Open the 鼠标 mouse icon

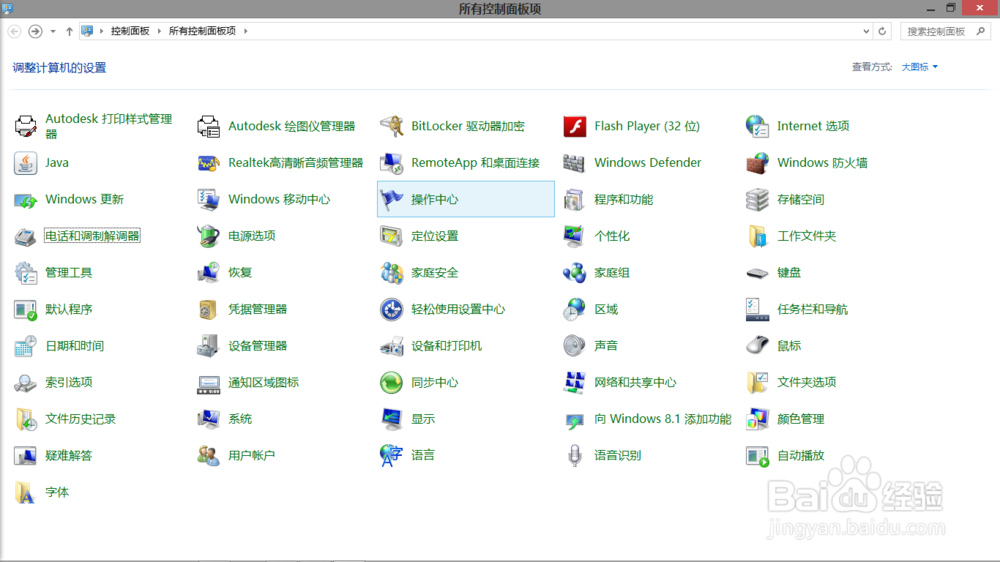point(757,346)
